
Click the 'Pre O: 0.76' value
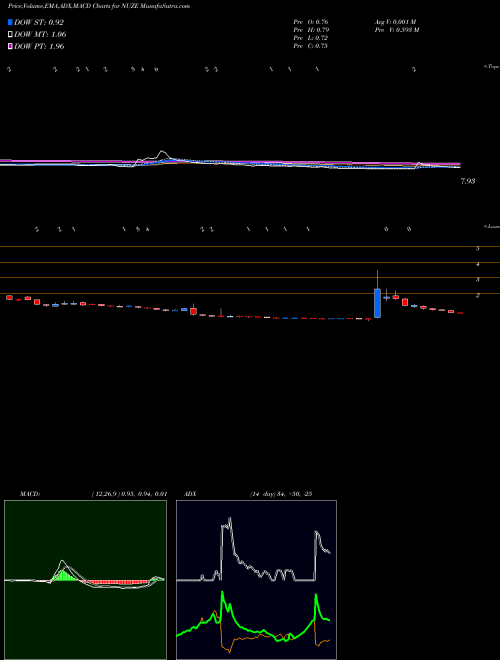coord(311,22)
